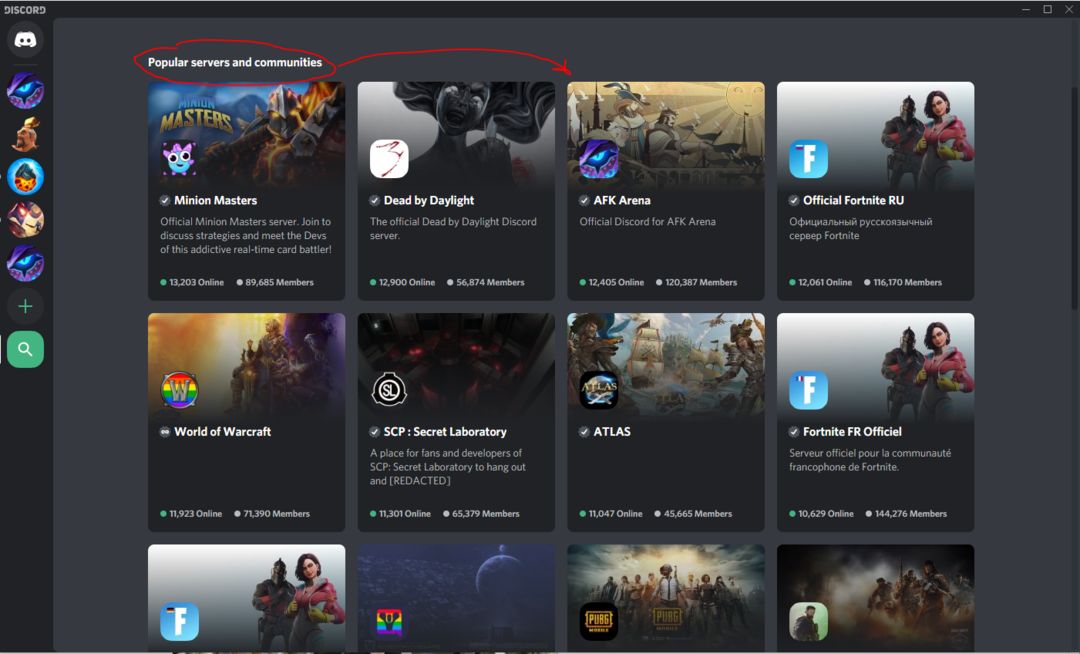Click "45,665 Members" on ATLAS card

coord(698,514)
